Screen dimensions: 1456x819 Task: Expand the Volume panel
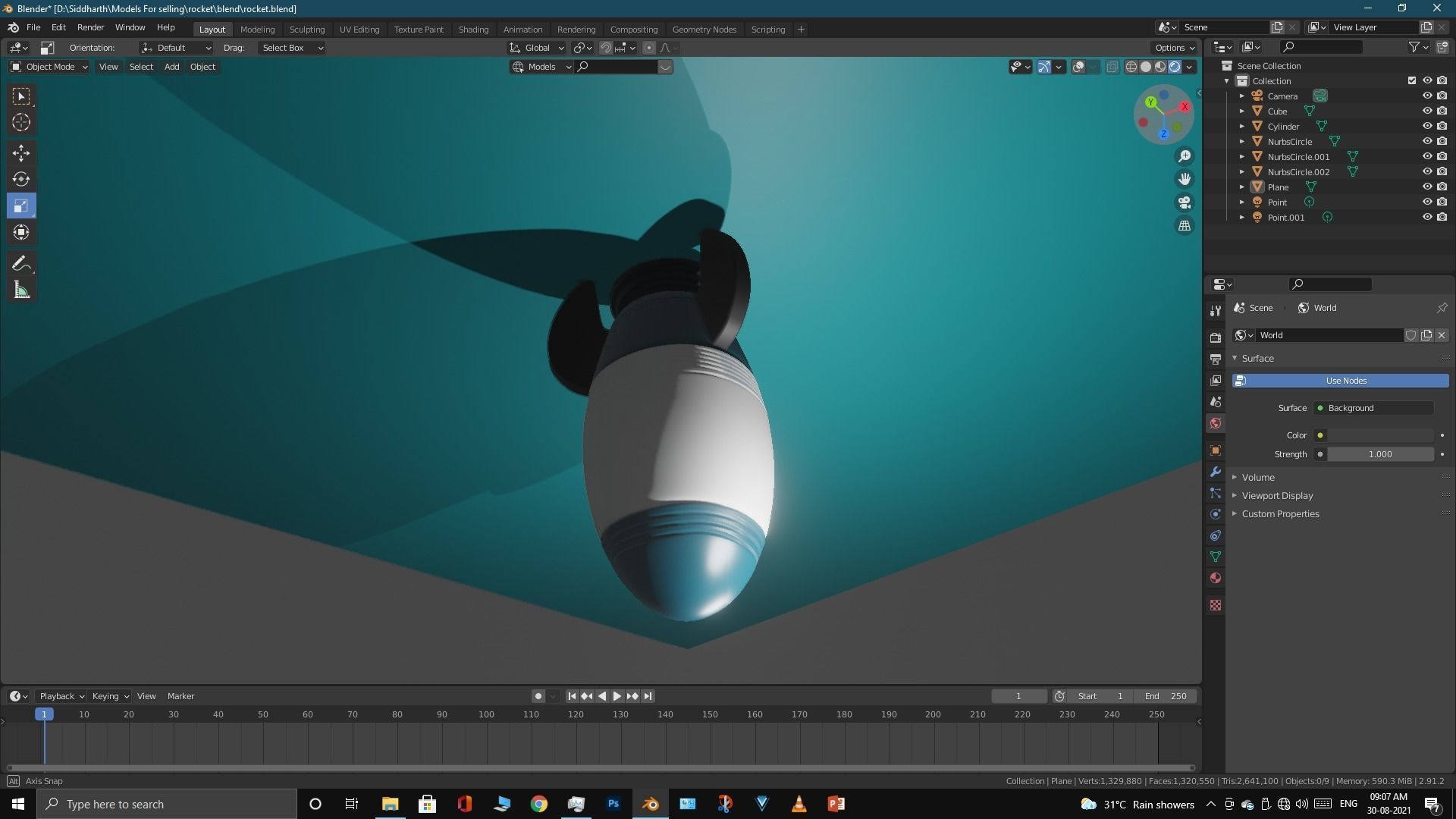point(1258,477)
